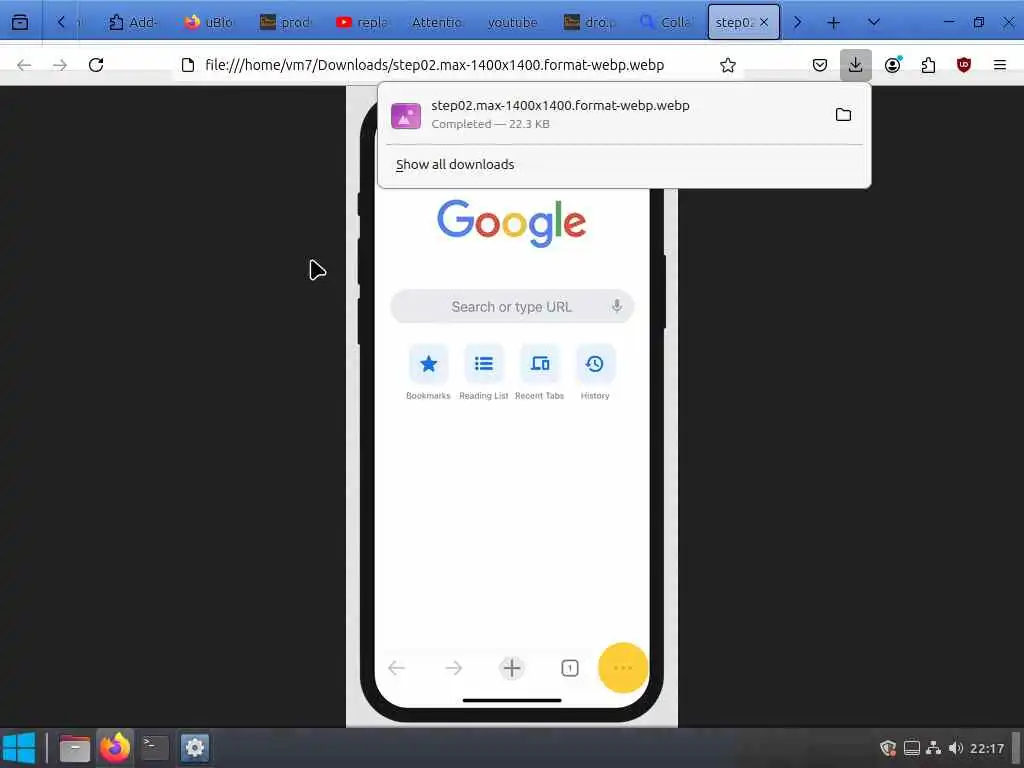Viewport: 1024px width, 768px height.
Task: Open the terminal from the taskbar
Action: (155, 748)
